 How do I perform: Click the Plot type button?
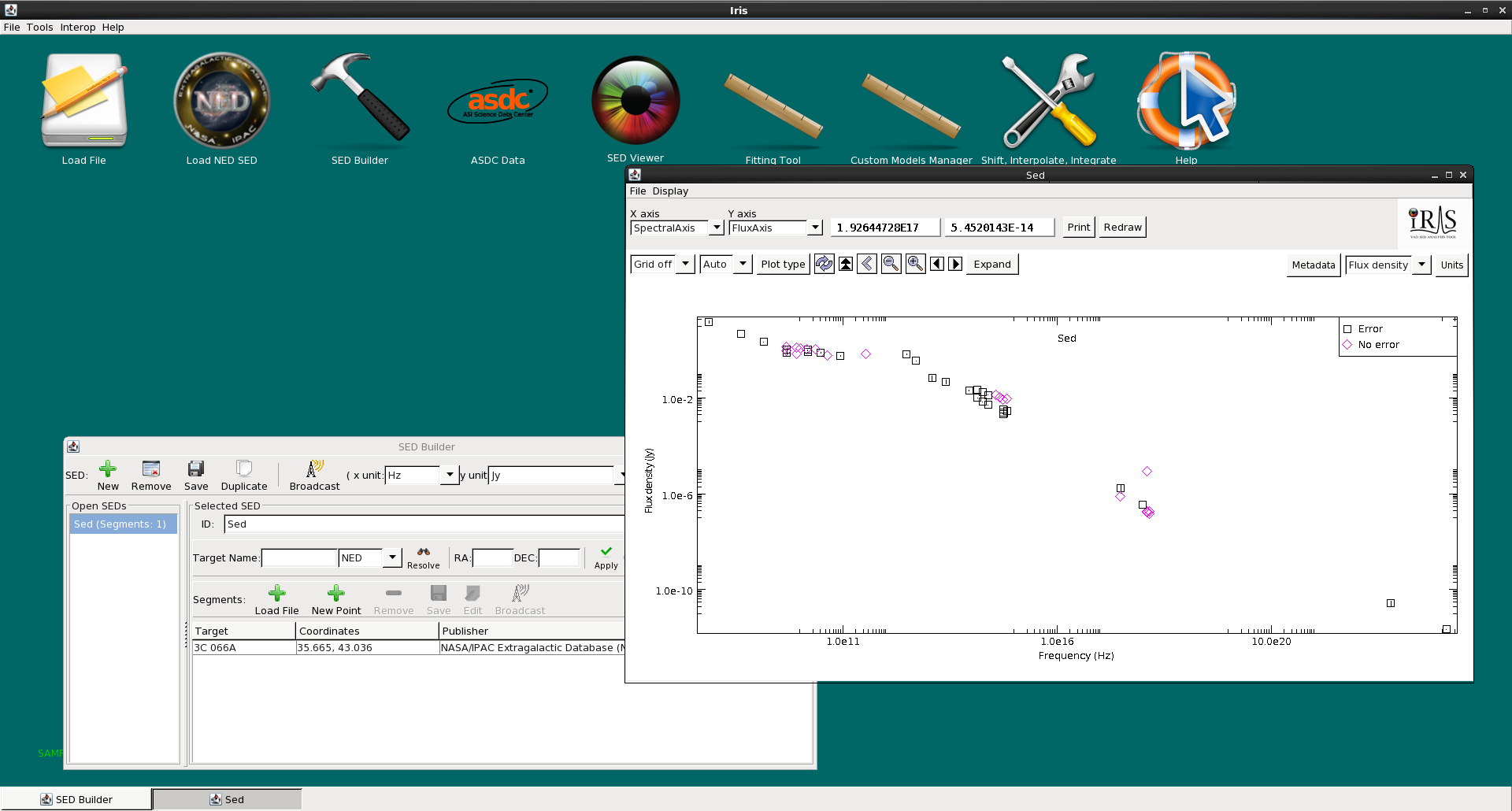click(x=783, y=265)
